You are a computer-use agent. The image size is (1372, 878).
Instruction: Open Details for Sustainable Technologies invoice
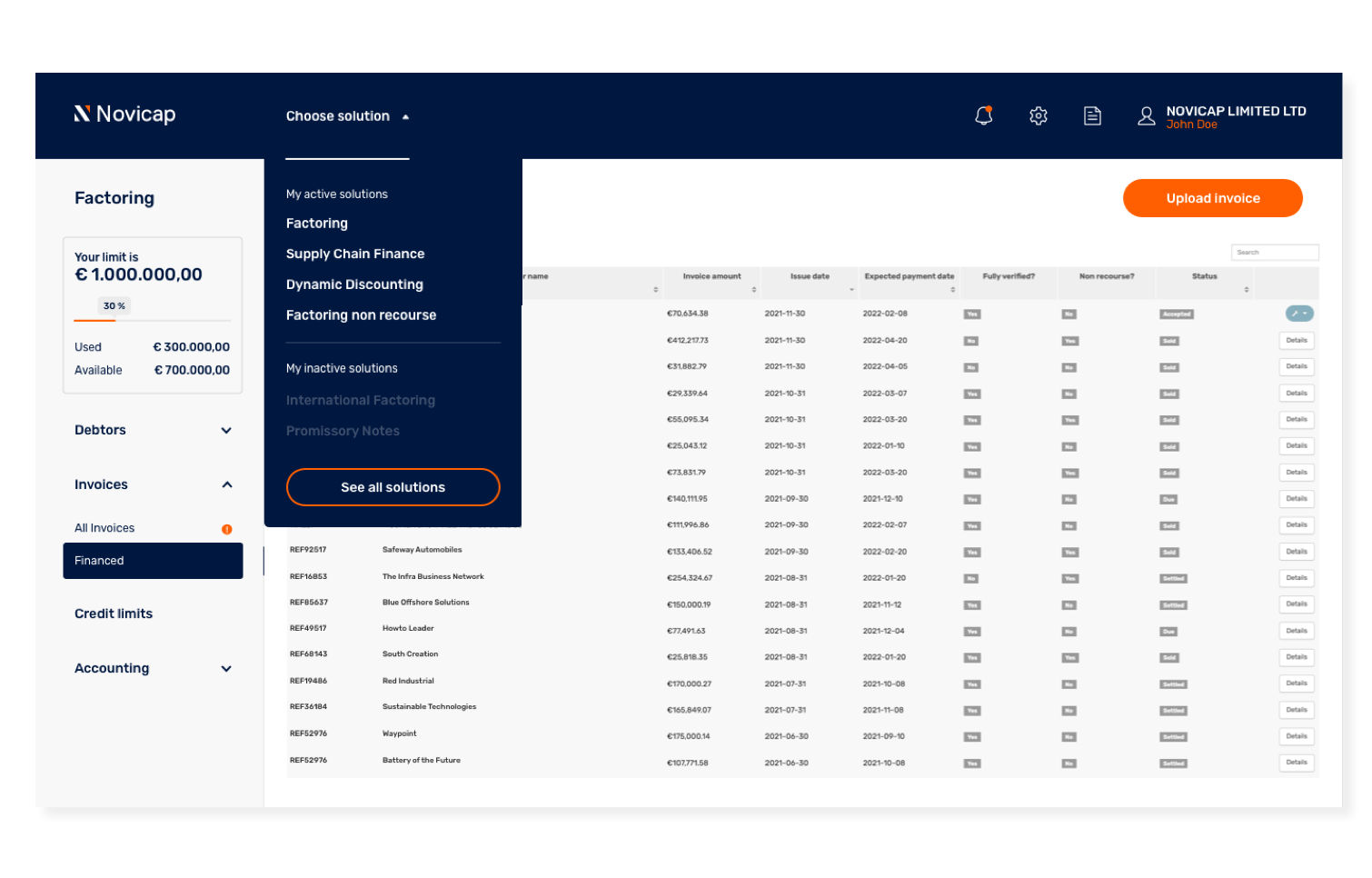pos(1297,710)
